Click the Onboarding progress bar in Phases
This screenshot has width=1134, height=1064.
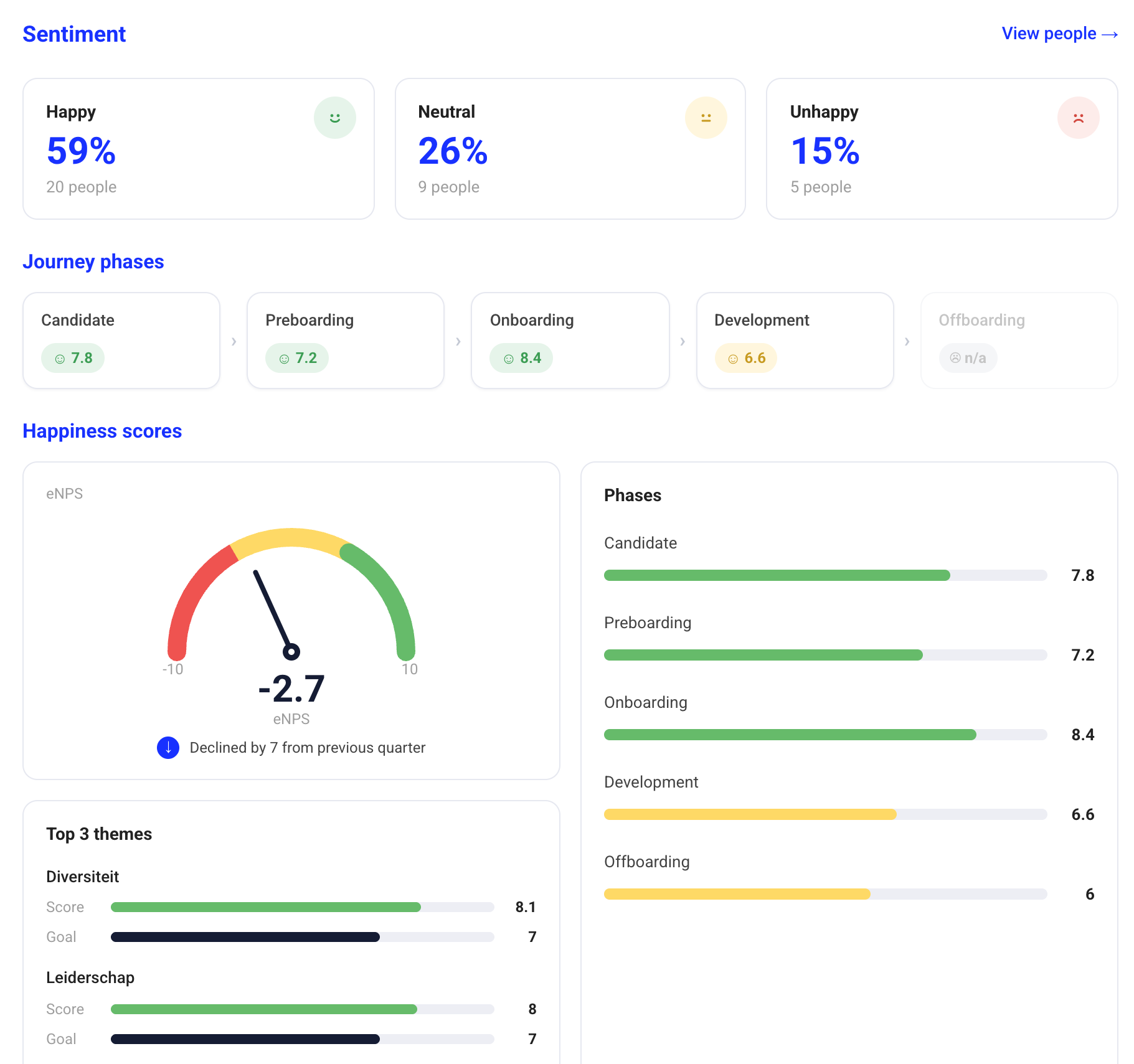coord(826,735)
